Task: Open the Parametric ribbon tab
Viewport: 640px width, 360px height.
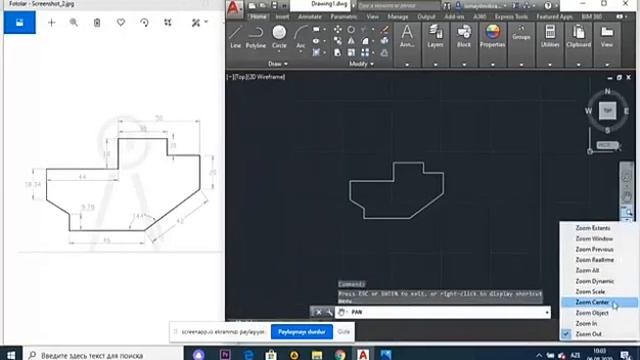Action: coord(343,17)
